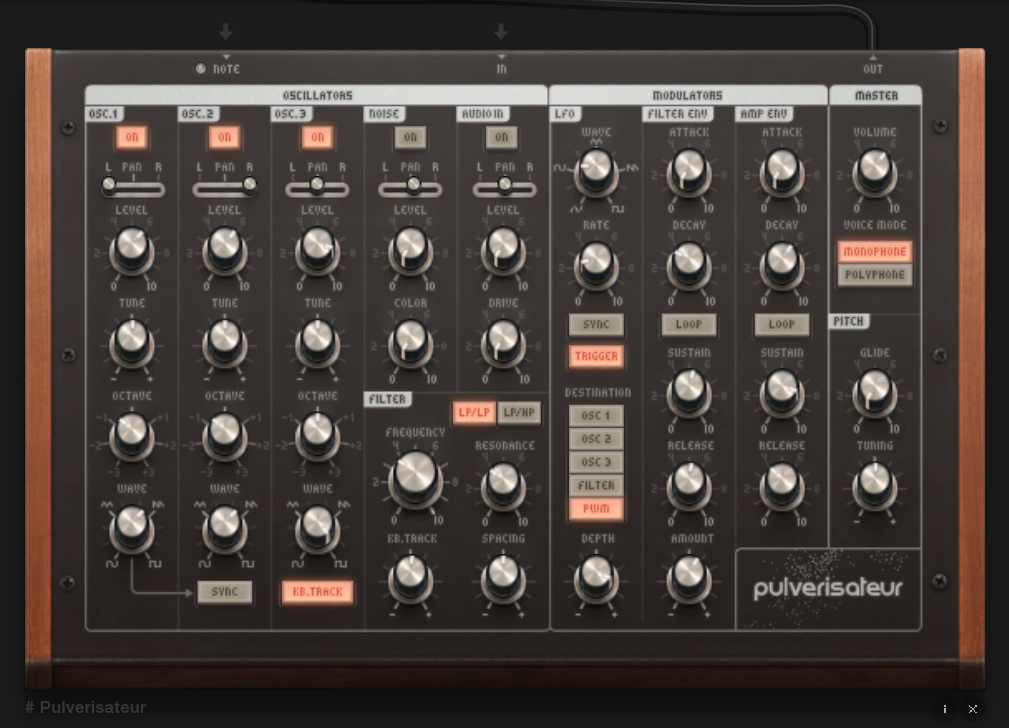The image size is (1009, 728).
Task: Click Amp Env Sustain knob
Action: pos(782,392)
